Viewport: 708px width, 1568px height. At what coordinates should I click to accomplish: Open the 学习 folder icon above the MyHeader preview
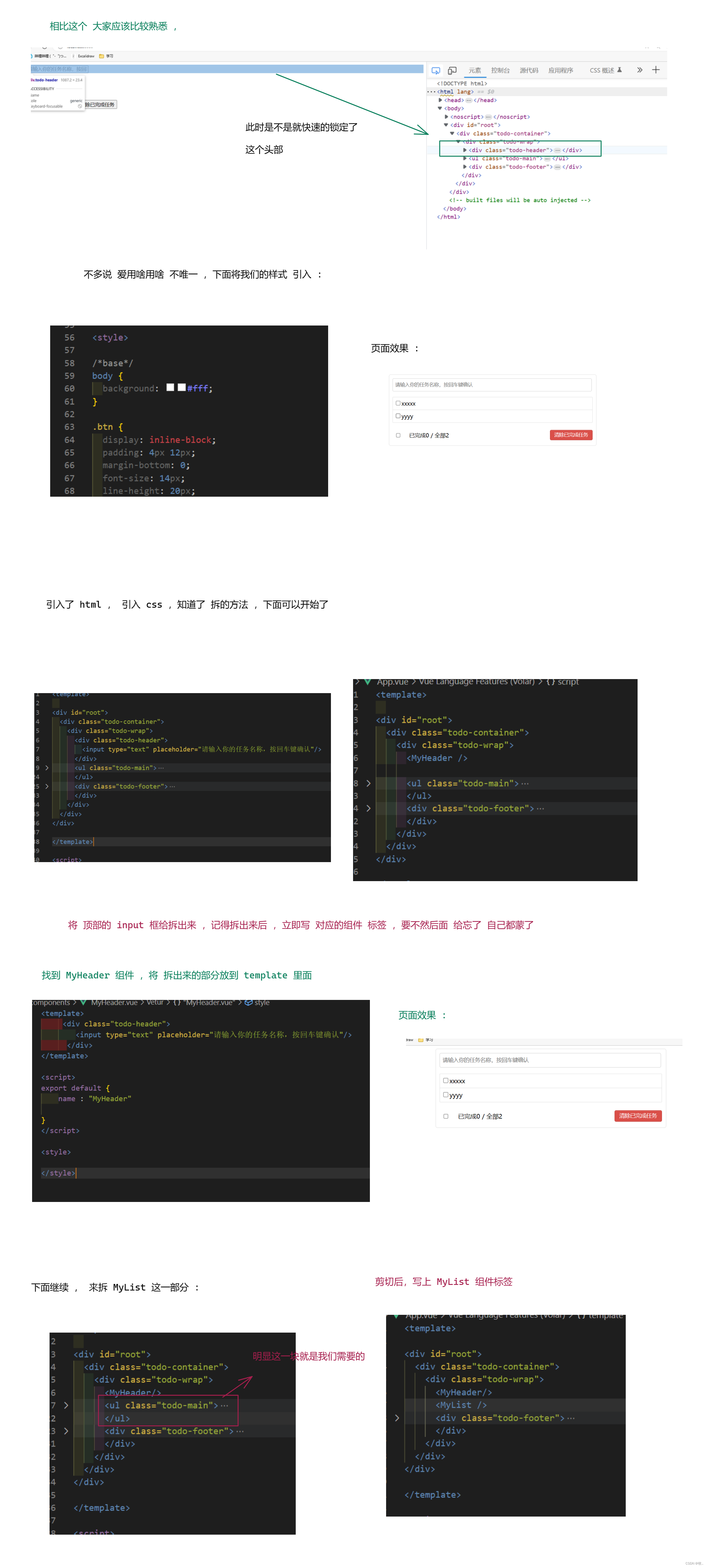421,1040
